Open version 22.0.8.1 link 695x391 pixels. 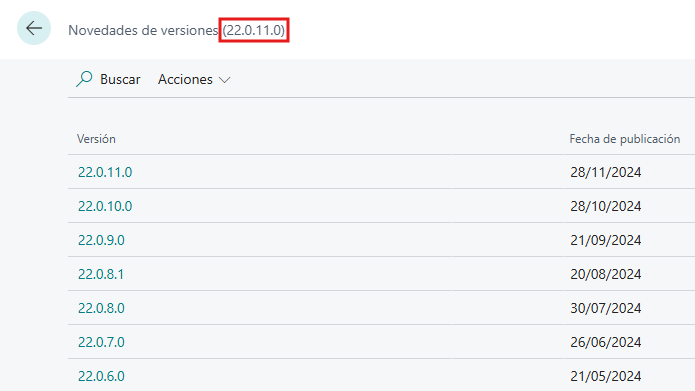click(x=101, y=274)
